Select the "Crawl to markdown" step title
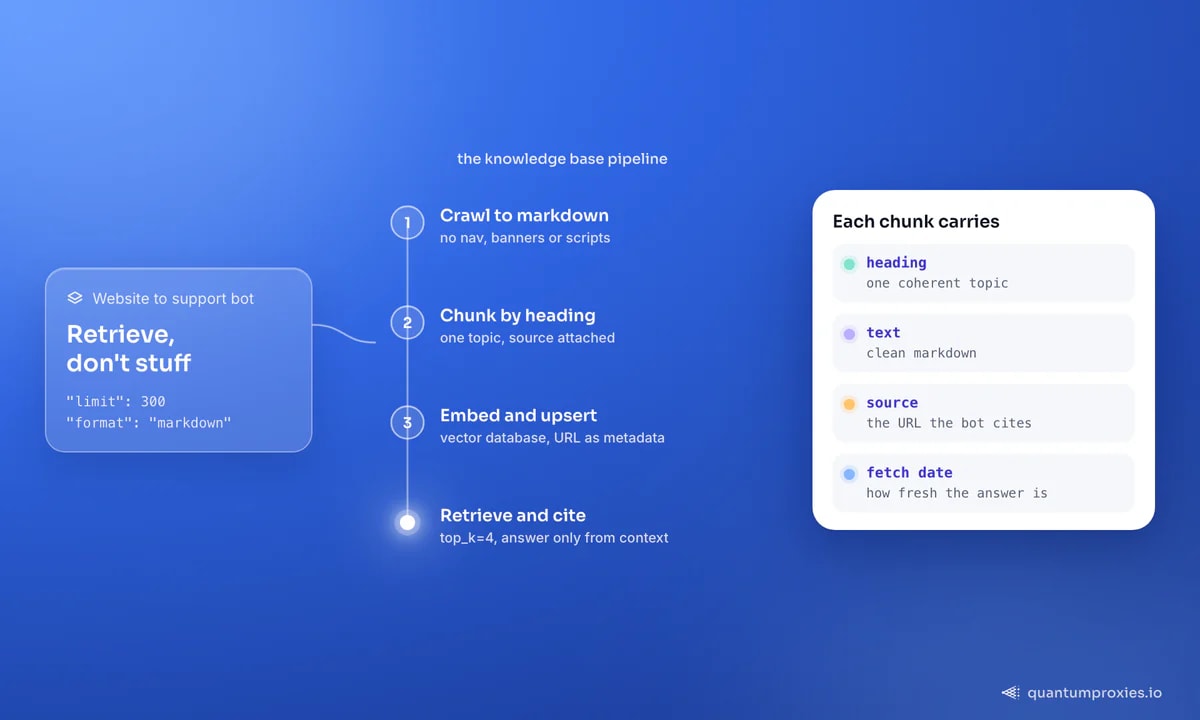 524,215
